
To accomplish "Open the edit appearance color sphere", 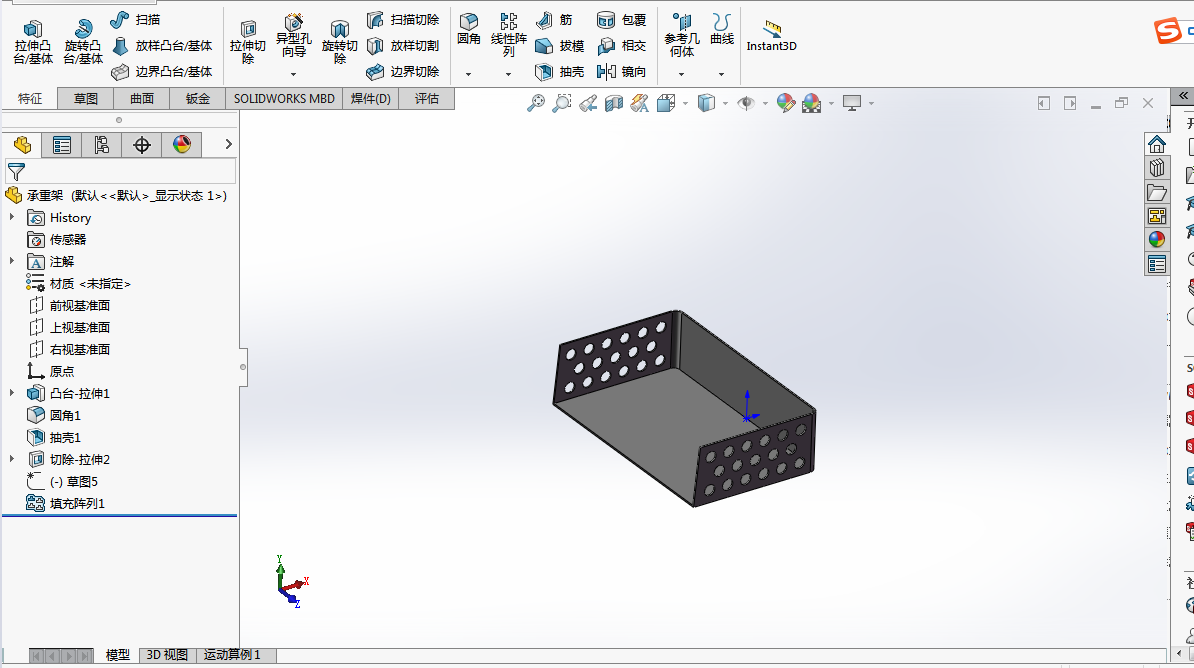I will coord(786,103).
